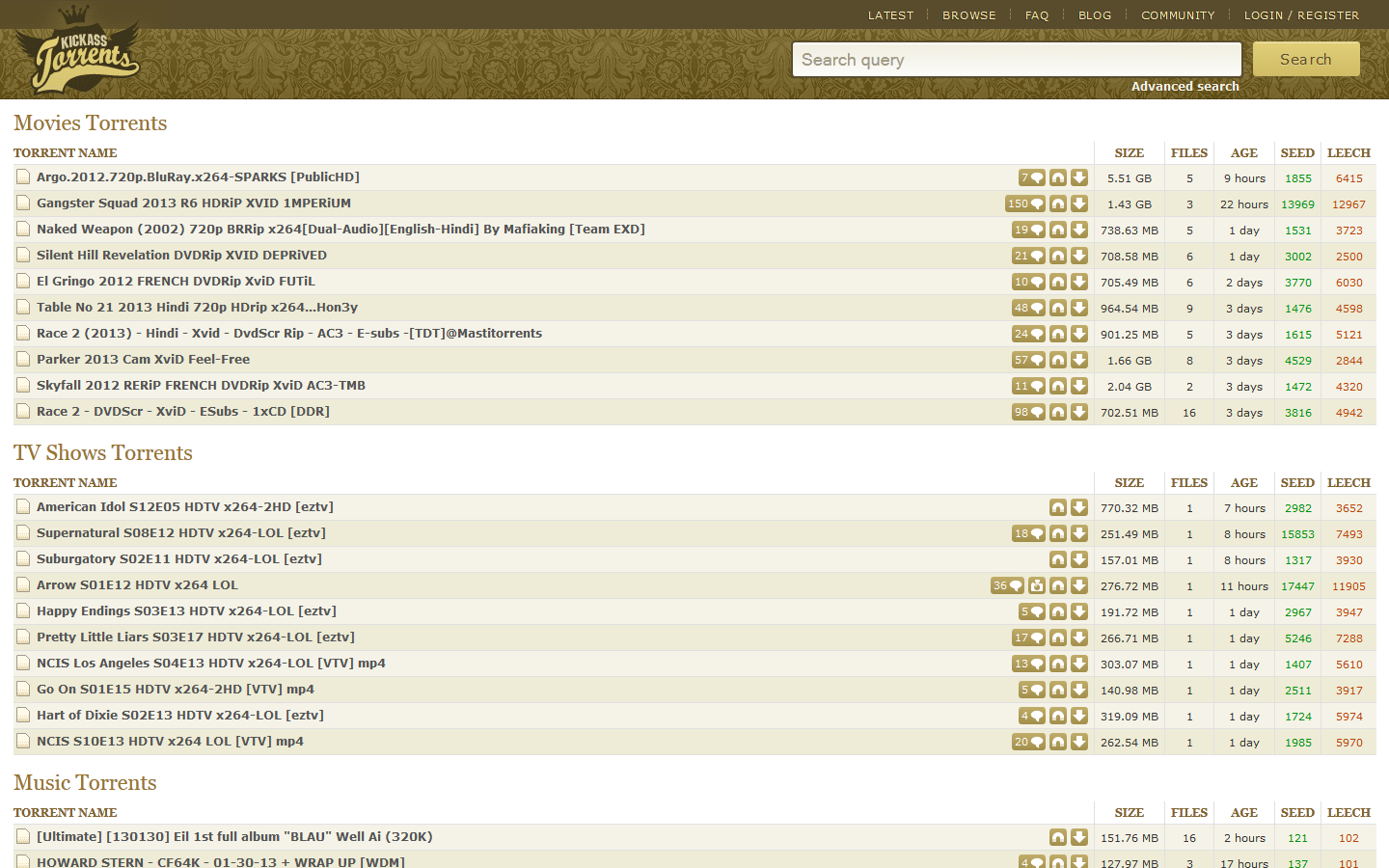Download the Silent Hill Revelation torrent file
1389x868 pixels.
[1079, 256]
